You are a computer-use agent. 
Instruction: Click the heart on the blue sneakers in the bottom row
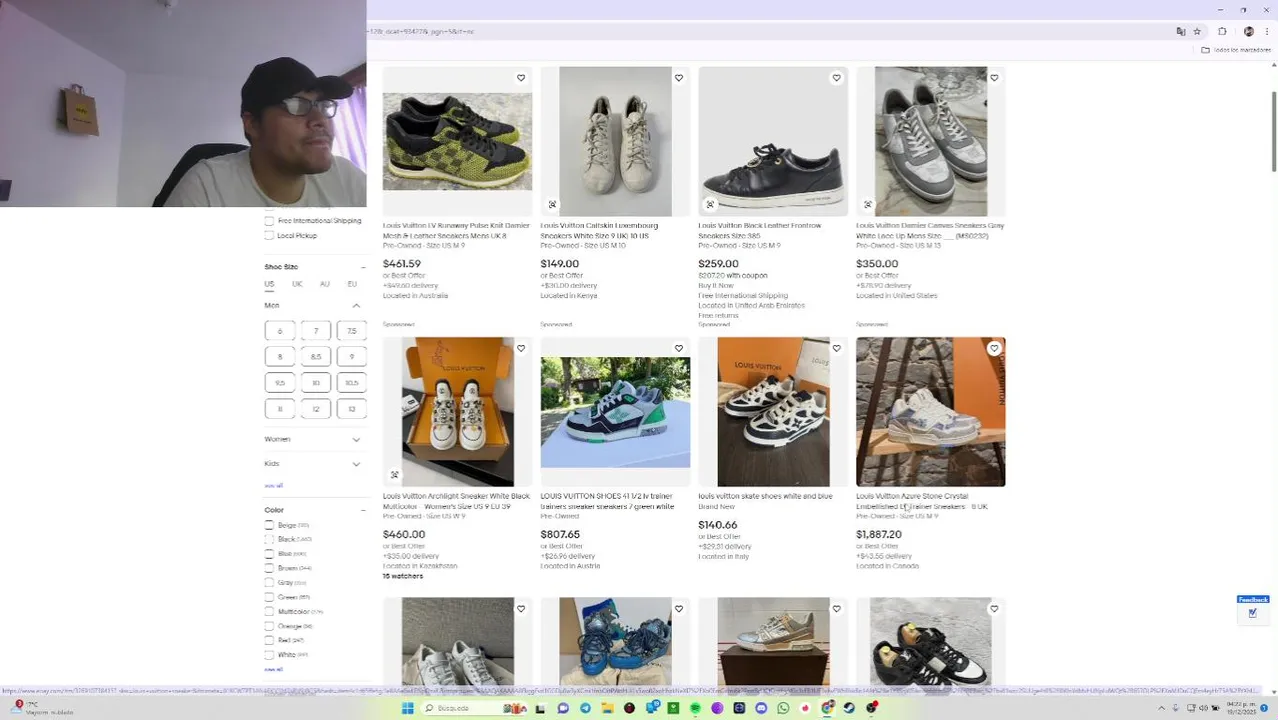tap(679, 608)
